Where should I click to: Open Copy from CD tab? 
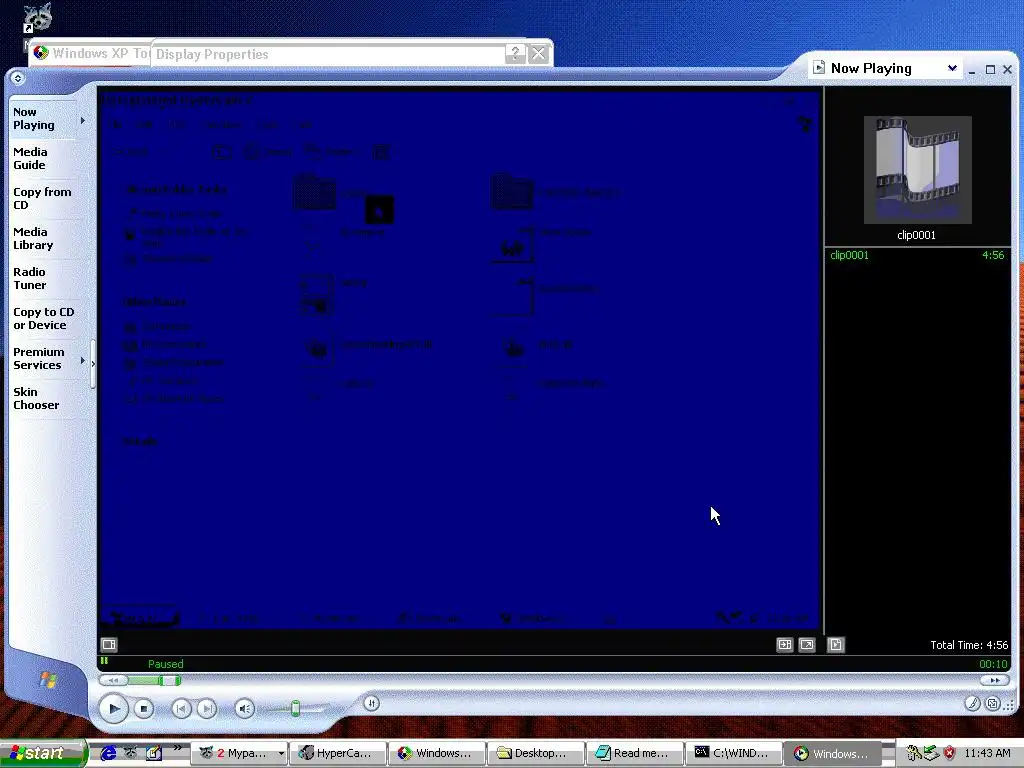[43, 199]
